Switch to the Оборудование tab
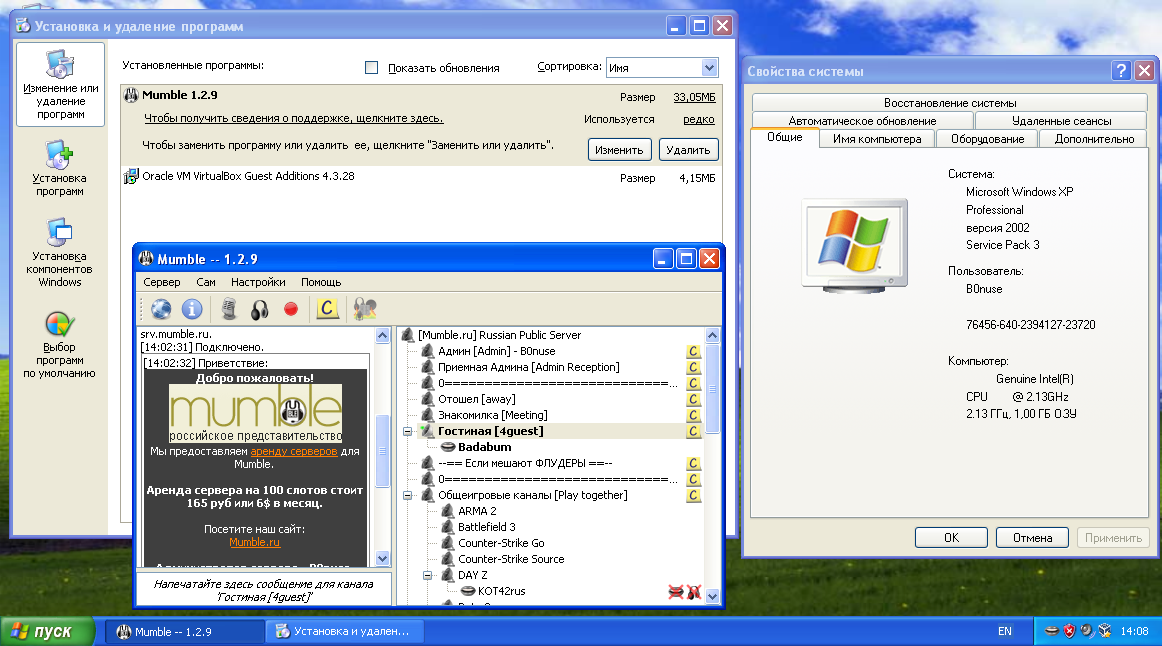Viewport: 1162px width, 646px height. point(986,139)
